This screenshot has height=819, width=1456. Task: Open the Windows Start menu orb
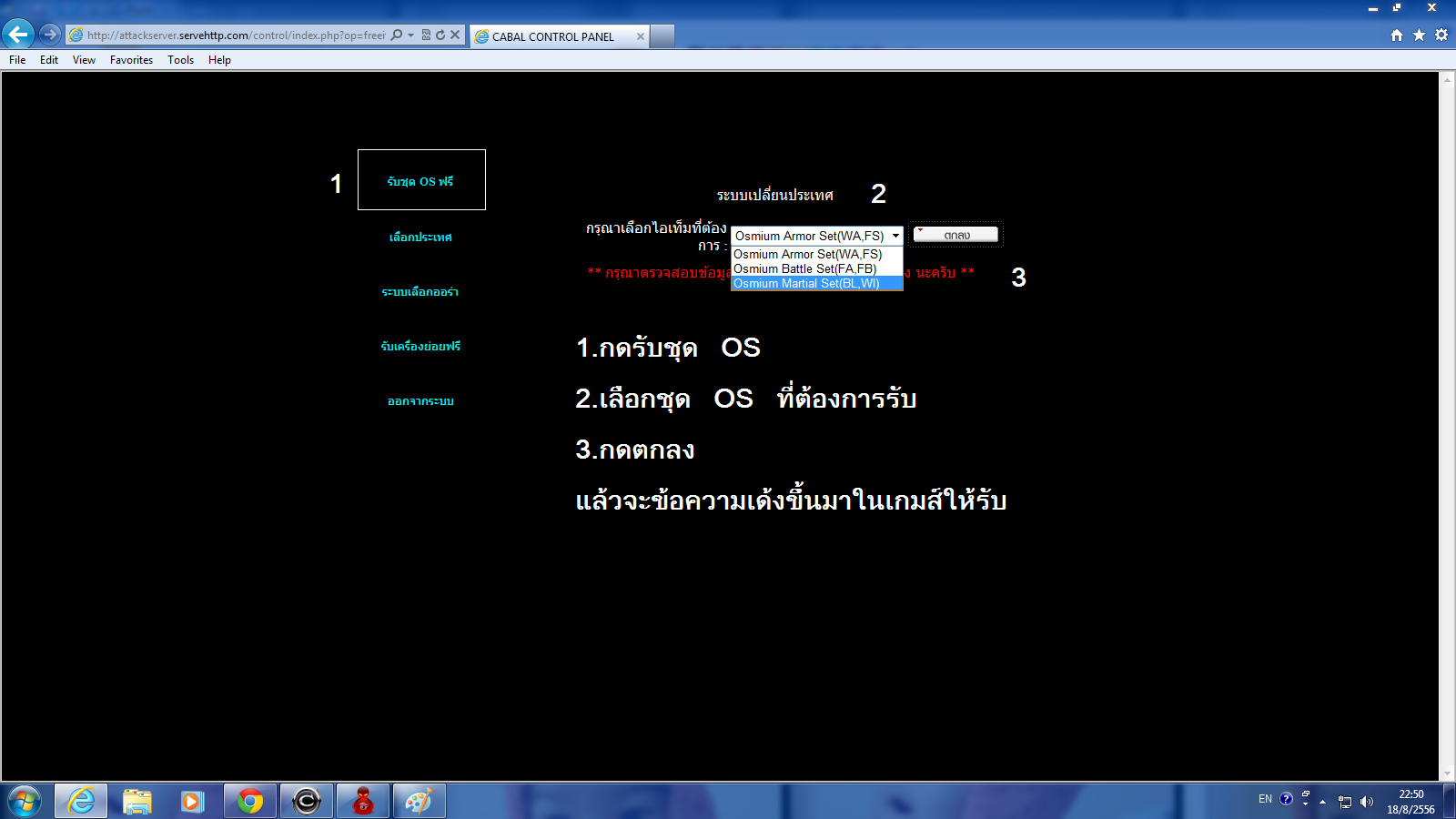(25, 802)
